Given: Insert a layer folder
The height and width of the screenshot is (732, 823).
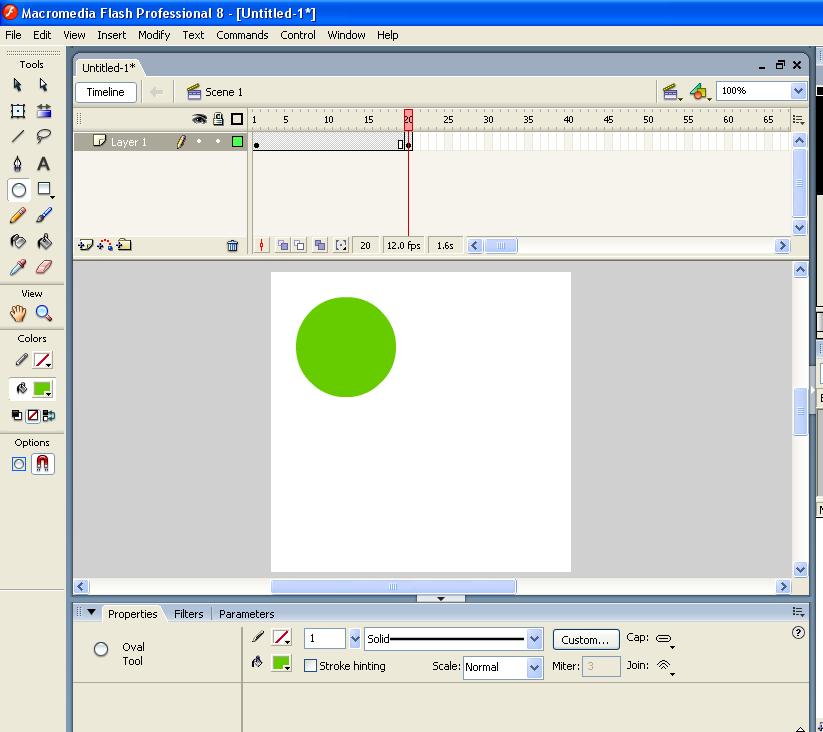Looking at the screenshot, I should point(124,245).
